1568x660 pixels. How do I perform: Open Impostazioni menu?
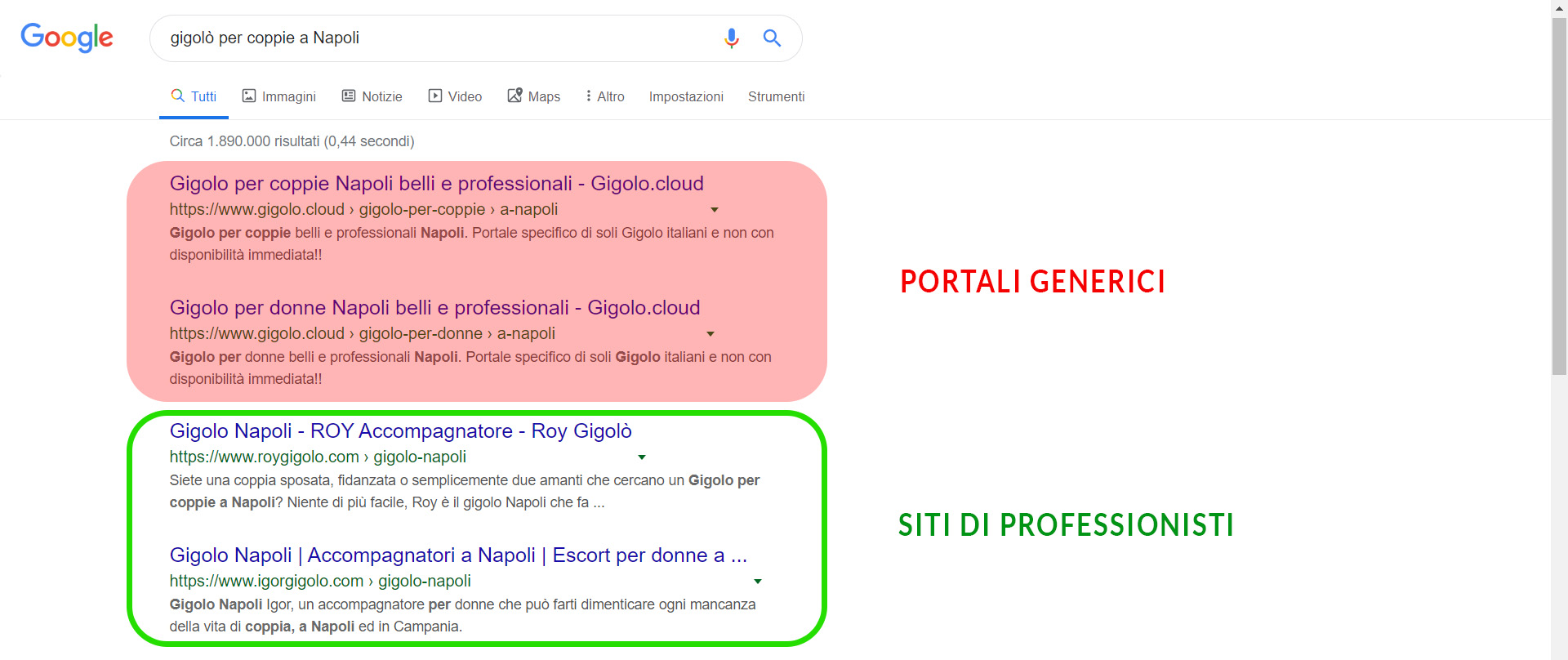(x=686, y=96)
